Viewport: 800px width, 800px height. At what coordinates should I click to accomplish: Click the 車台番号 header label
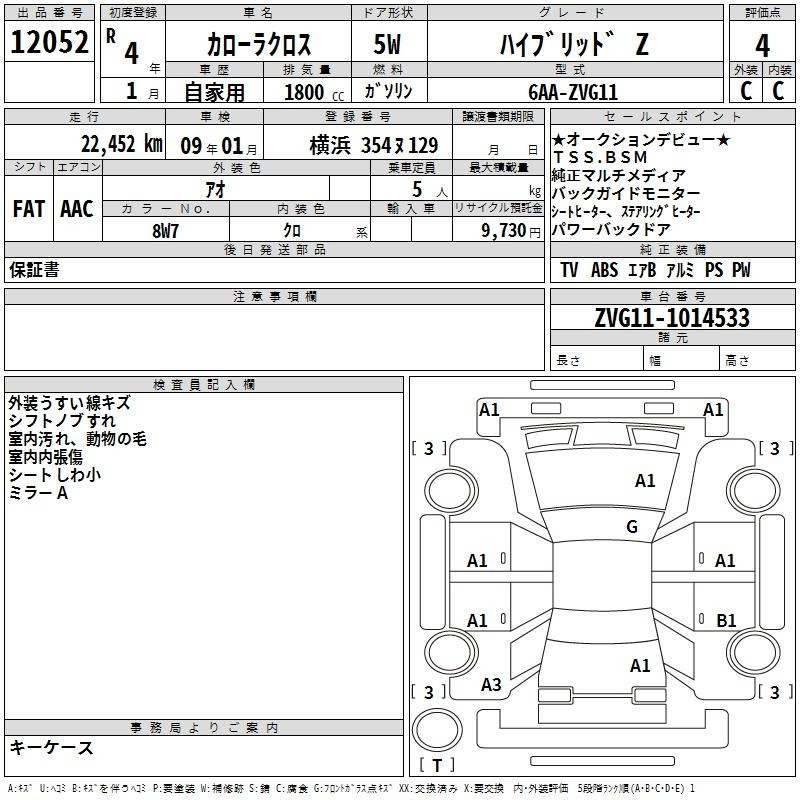point(673,296)
